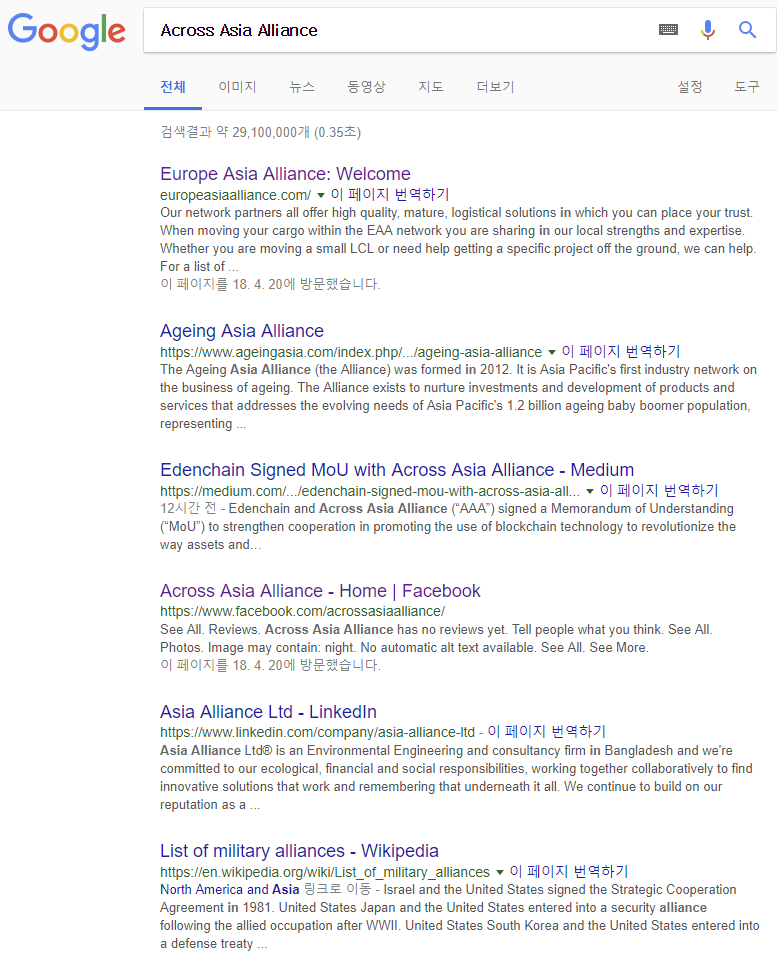The image size is (777, 968).
Task: Translate the europeasiaalliance.com page
Action: 390,194
